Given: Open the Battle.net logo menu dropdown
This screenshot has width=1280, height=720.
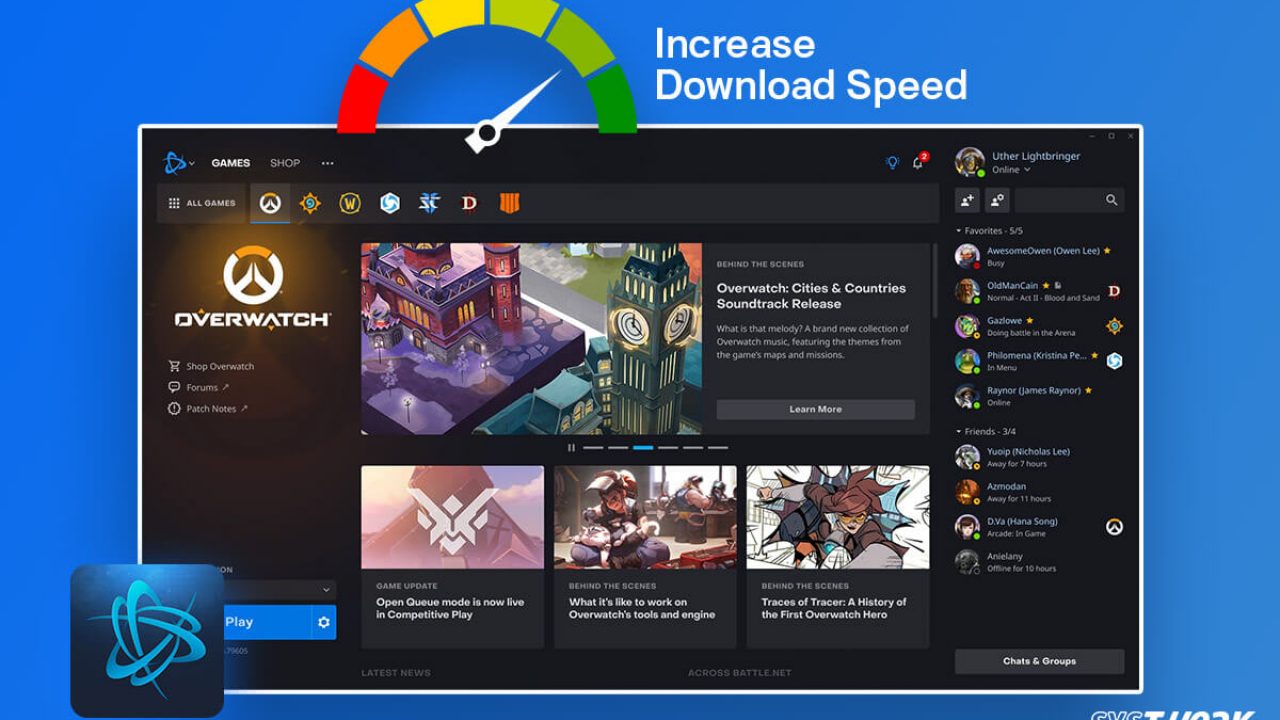Looking at the screenshot, I should 179,163.
